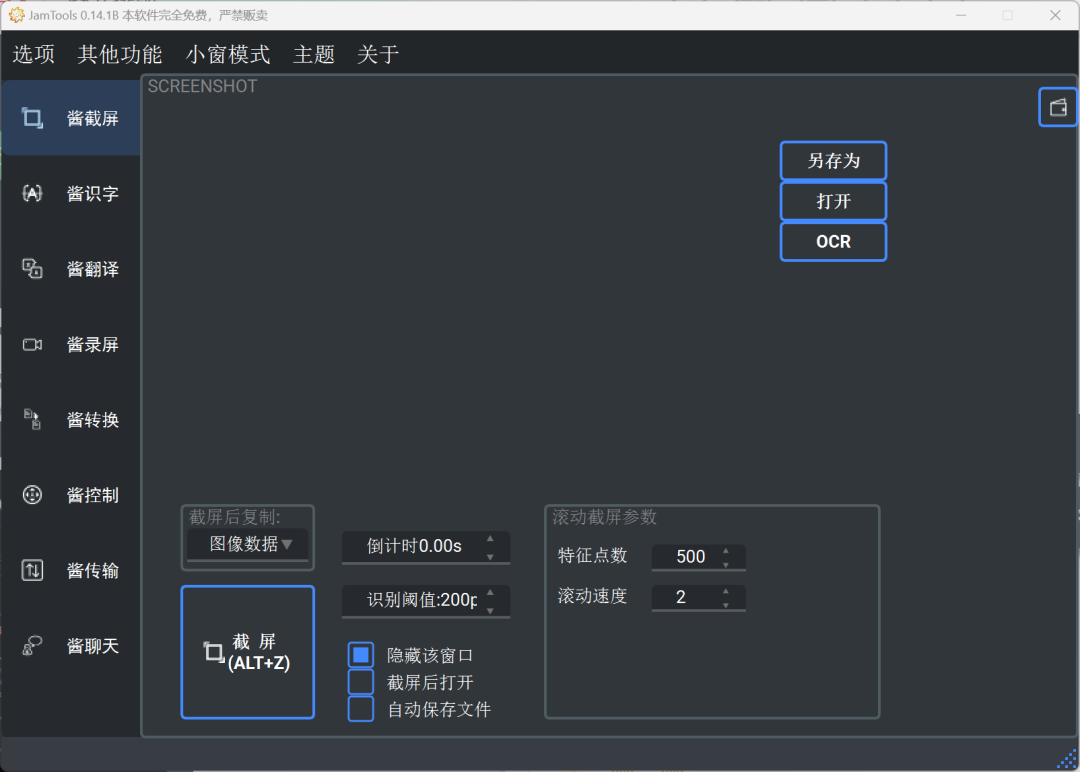The height and width of the screenshot is (772, 1080).
Task: Expand the 图像数据 dropdown
Action: pos(248,545)
